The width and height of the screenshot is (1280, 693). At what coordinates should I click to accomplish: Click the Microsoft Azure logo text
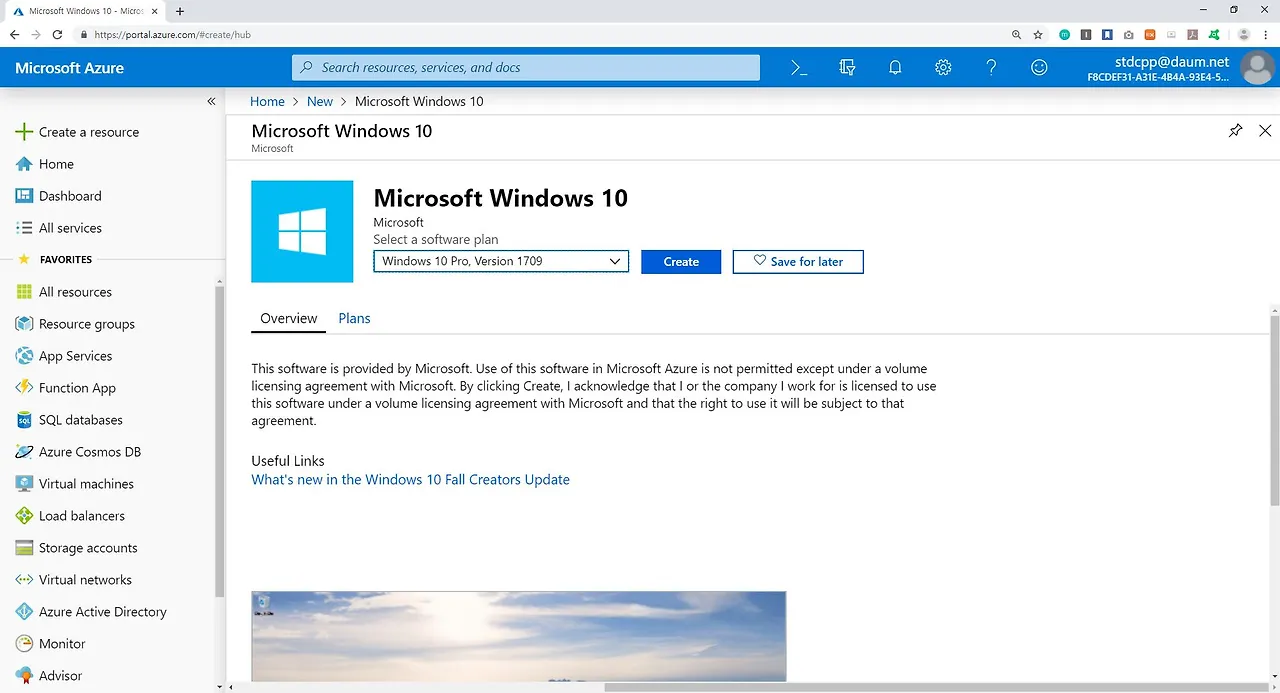point(70,68)
